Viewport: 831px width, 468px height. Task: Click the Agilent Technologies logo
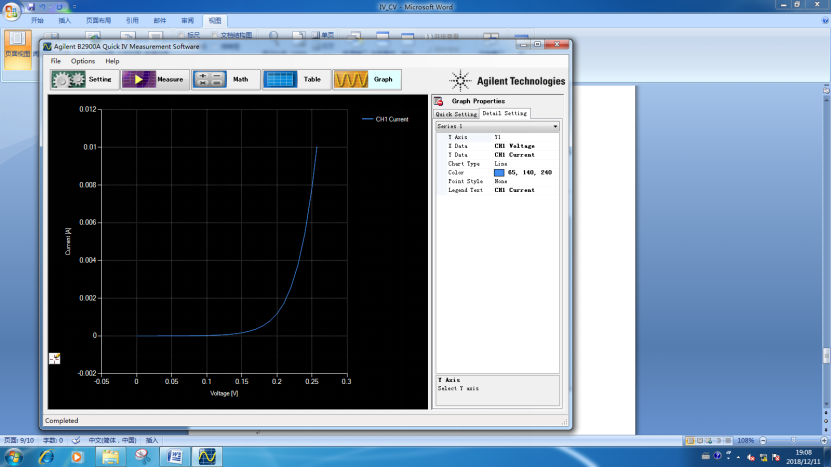[507, 81]
